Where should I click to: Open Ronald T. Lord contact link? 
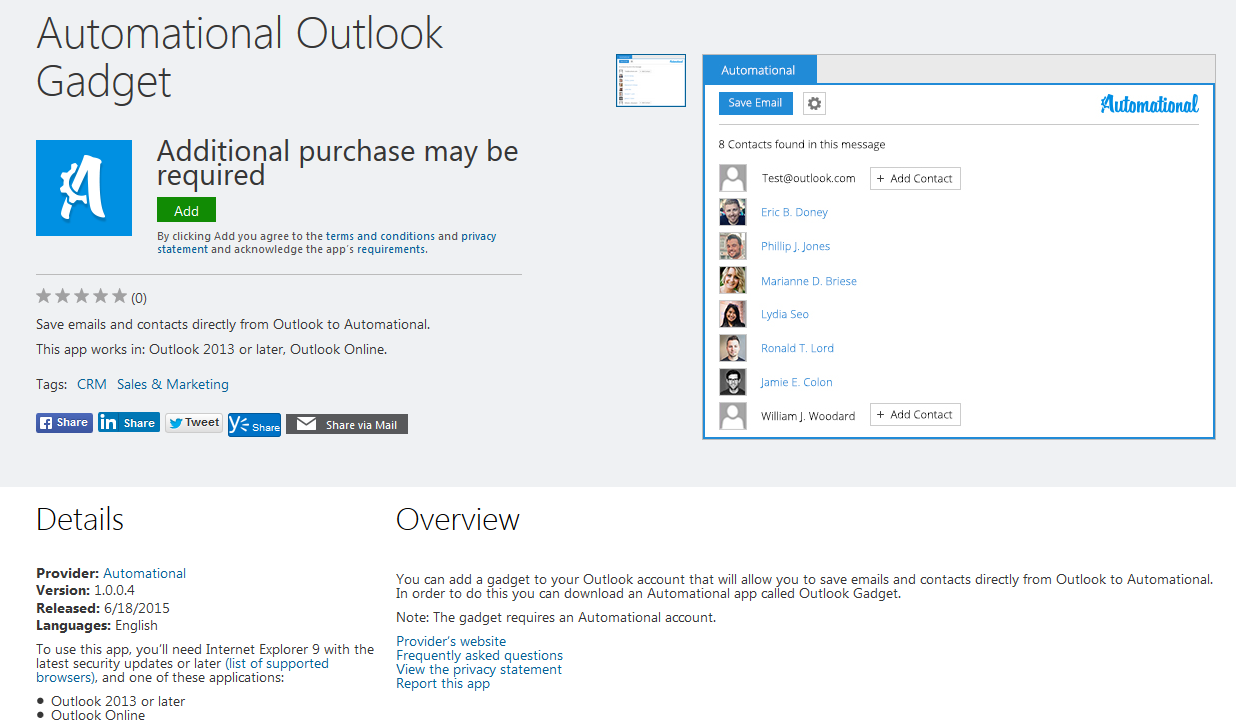[x=797, y=348]
